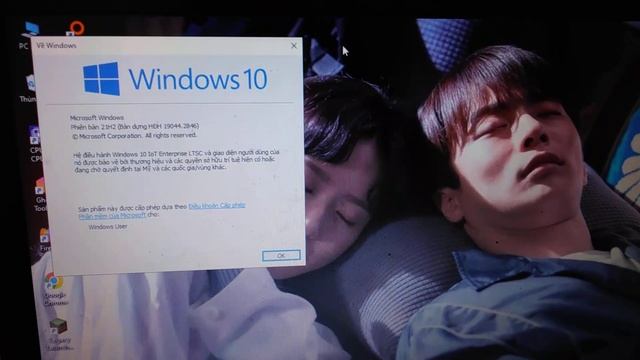The height and width of the screenshot is (360, 640).
Task: Open the orange circle desktop shortcut
Action: pos(76,28)
